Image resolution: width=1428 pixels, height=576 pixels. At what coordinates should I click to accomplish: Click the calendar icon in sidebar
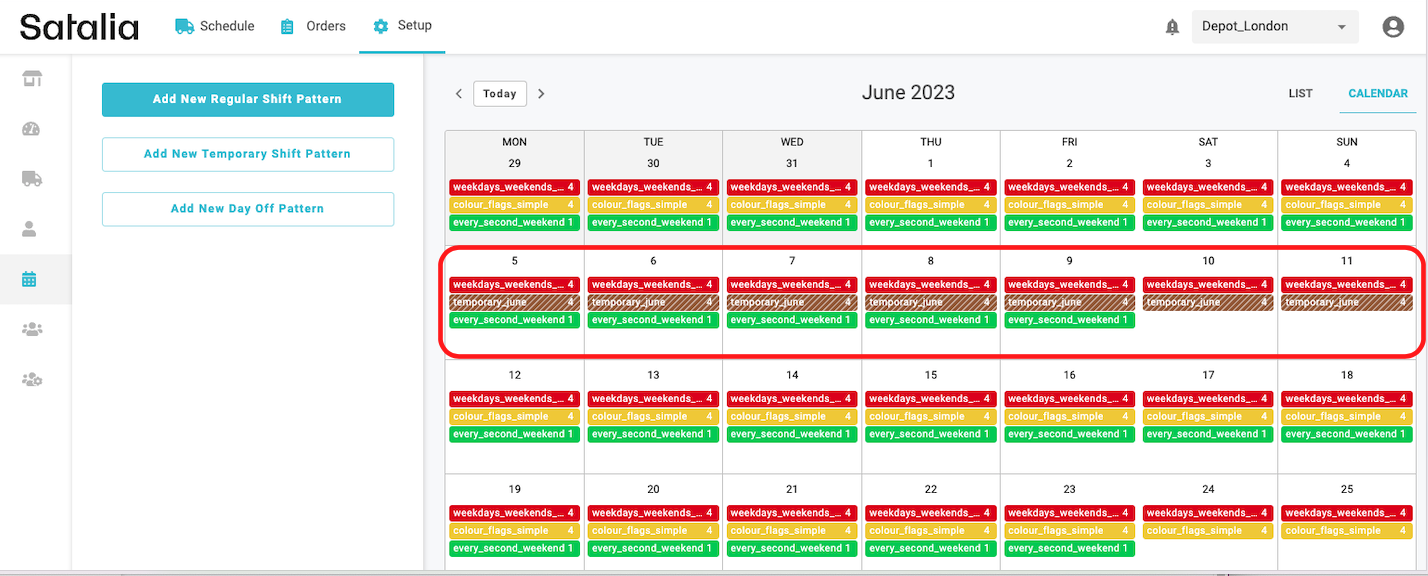30,279
